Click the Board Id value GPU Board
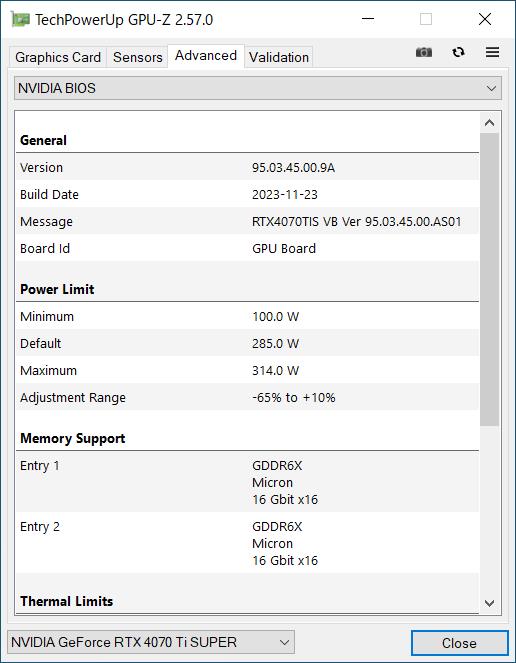The width and height of the screenshot is (516, 663). (284, 249)
